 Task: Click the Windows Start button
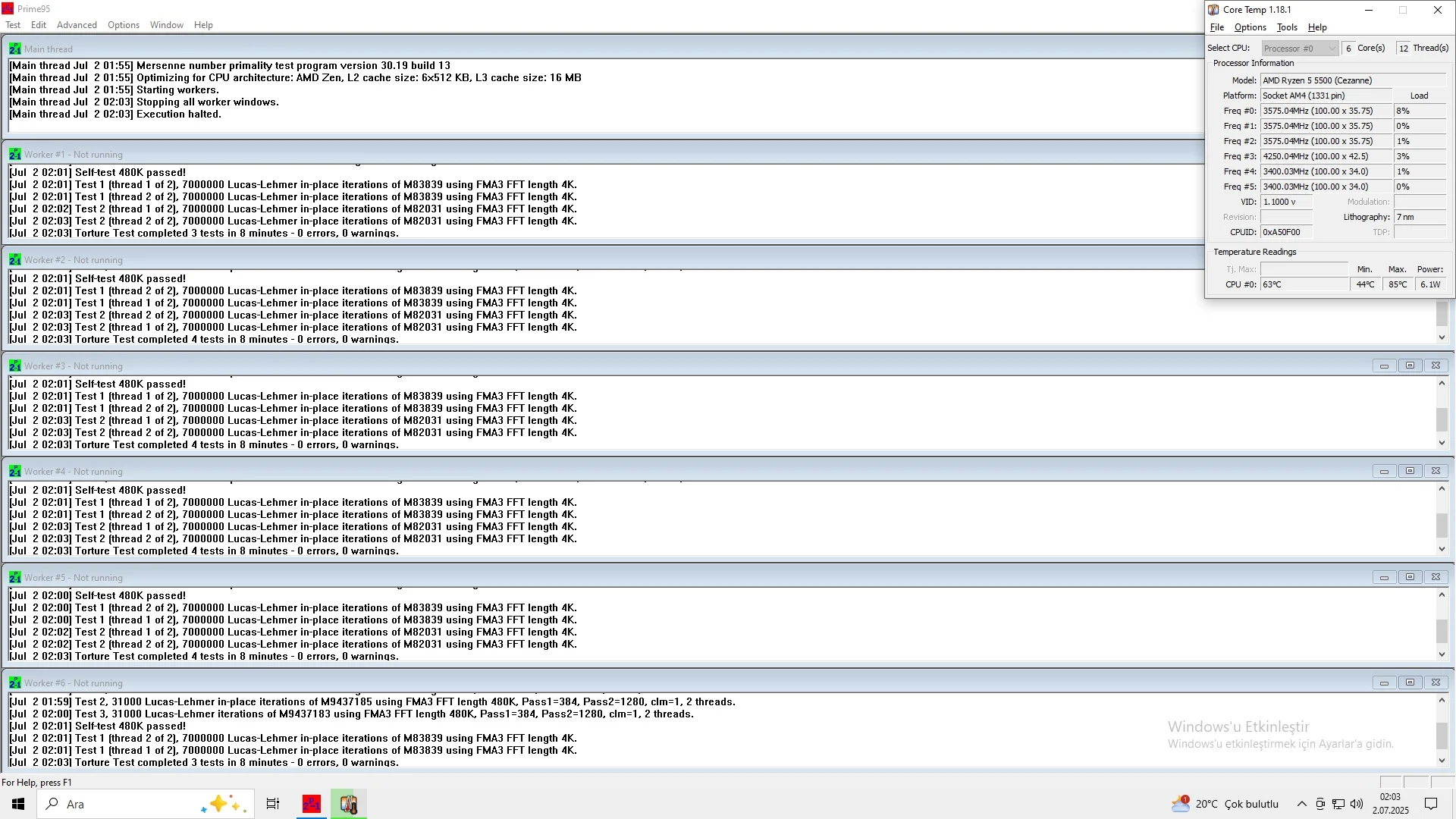(18, 804)
